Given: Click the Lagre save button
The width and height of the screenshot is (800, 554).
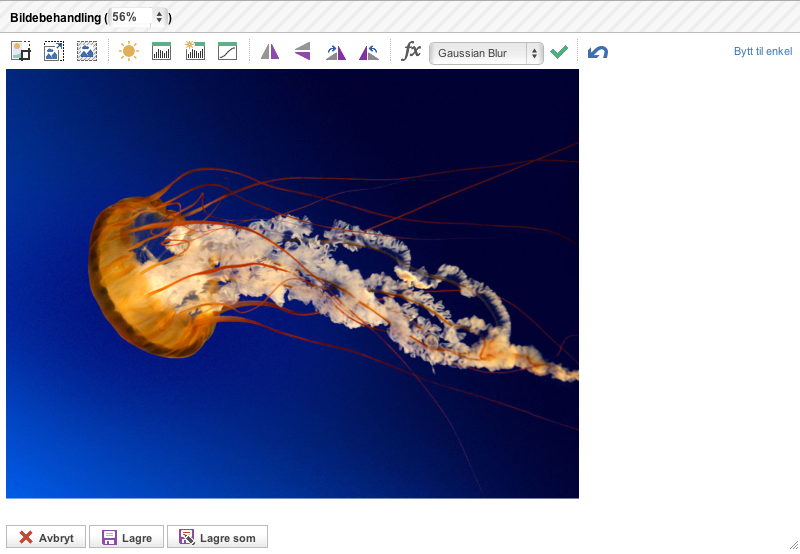Looking at the screenshot, I should tap(126, 538).
